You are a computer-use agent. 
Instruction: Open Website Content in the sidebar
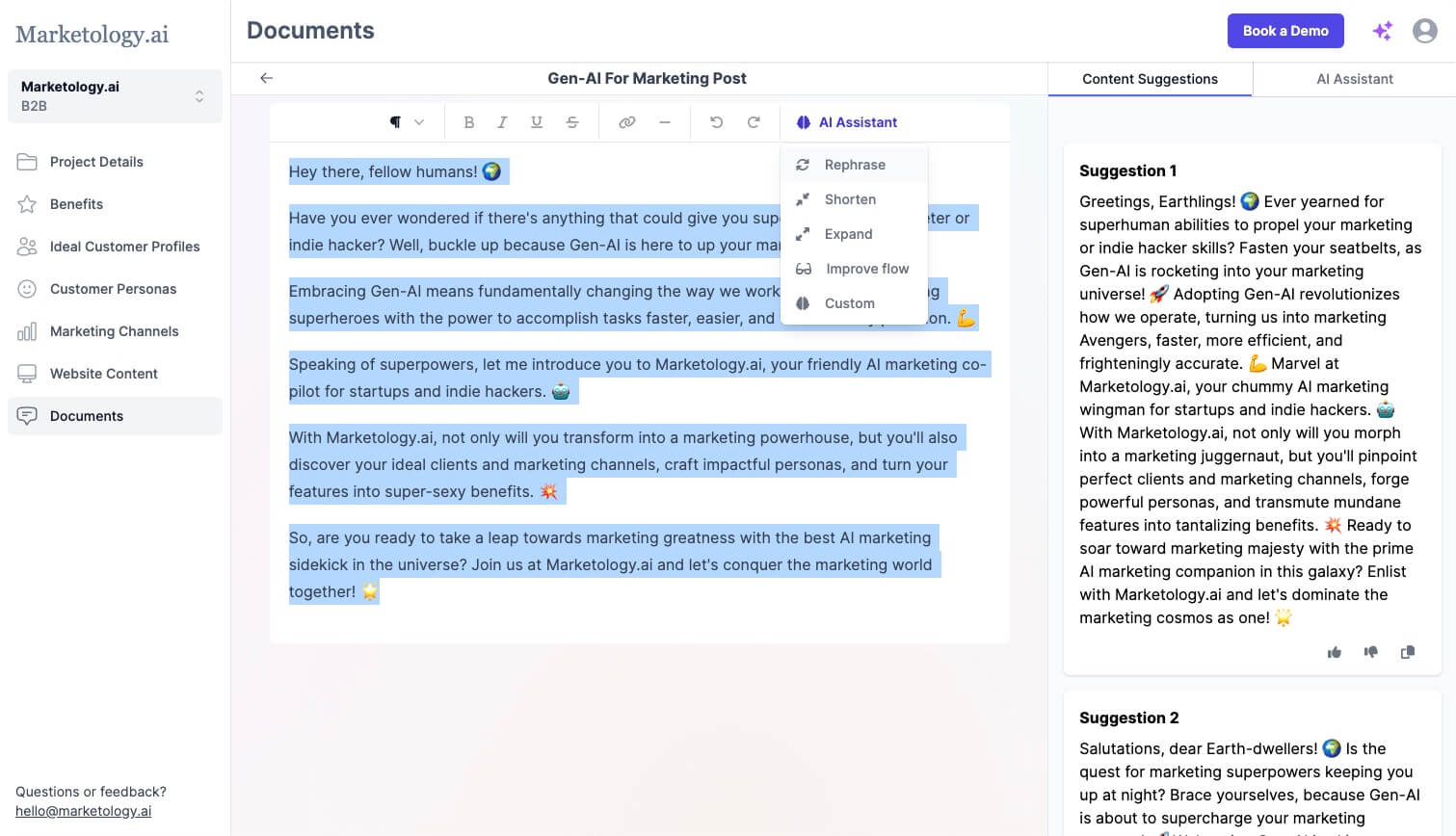point(115,374)
